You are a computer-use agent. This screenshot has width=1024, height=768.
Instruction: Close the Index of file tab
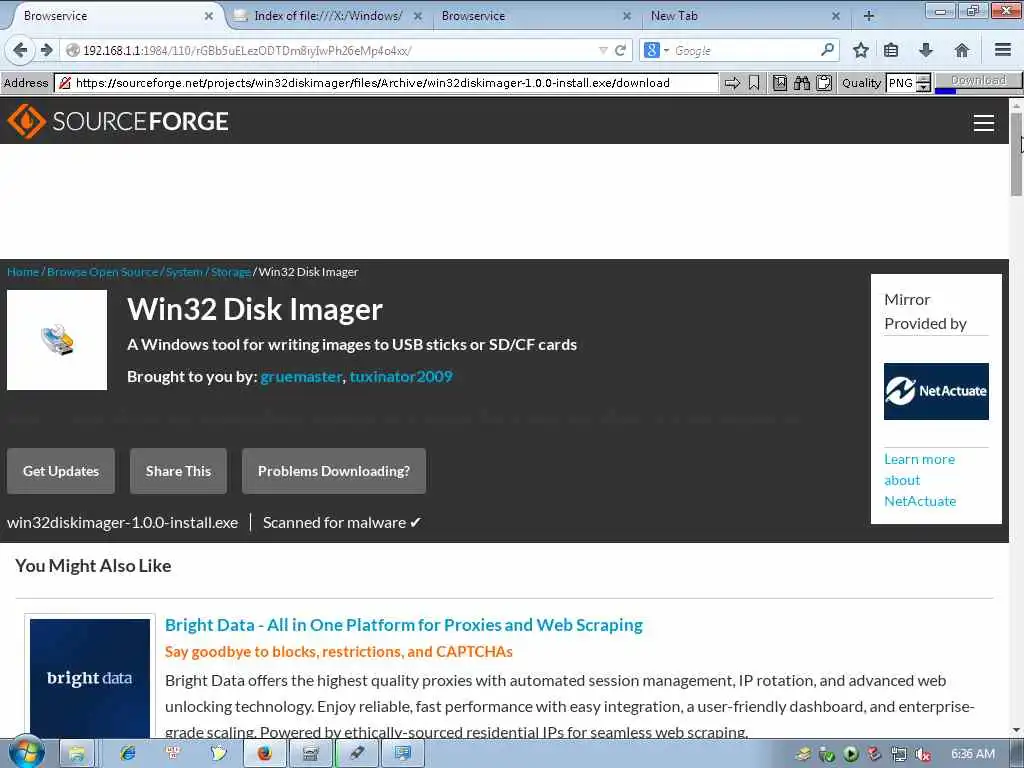click(x=418, y=16)
